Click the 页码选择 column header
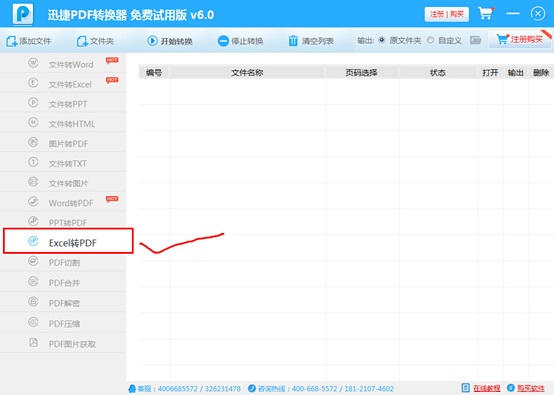 [x=361, y=72]
